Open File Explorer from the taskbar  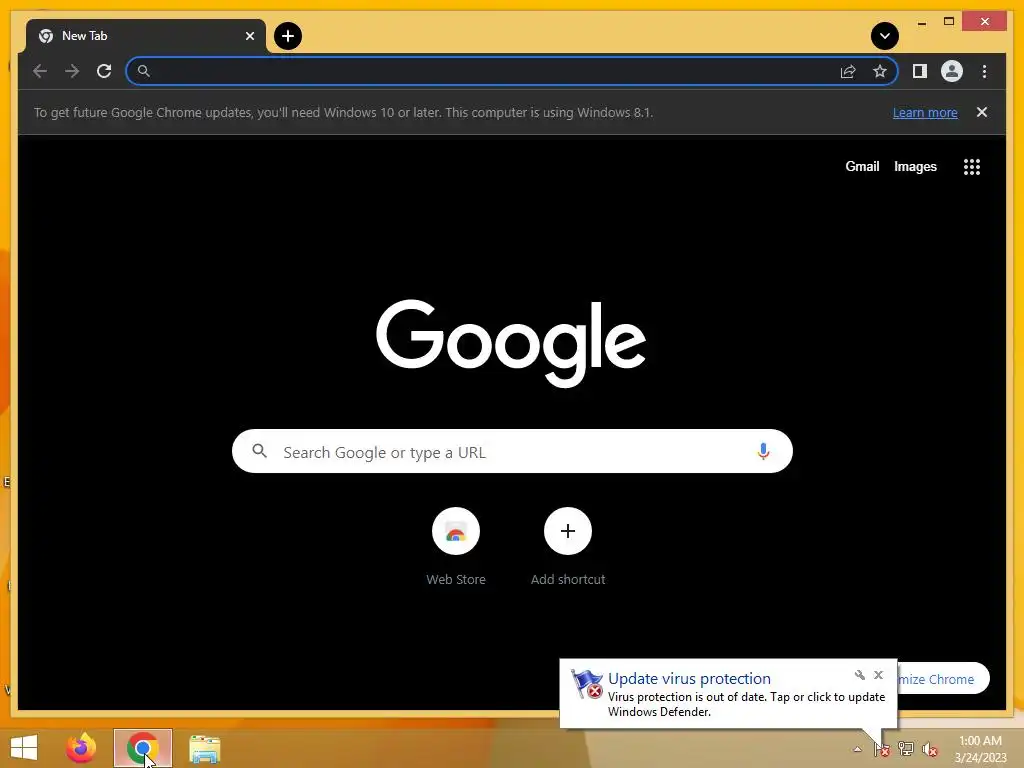click(204, 749)
